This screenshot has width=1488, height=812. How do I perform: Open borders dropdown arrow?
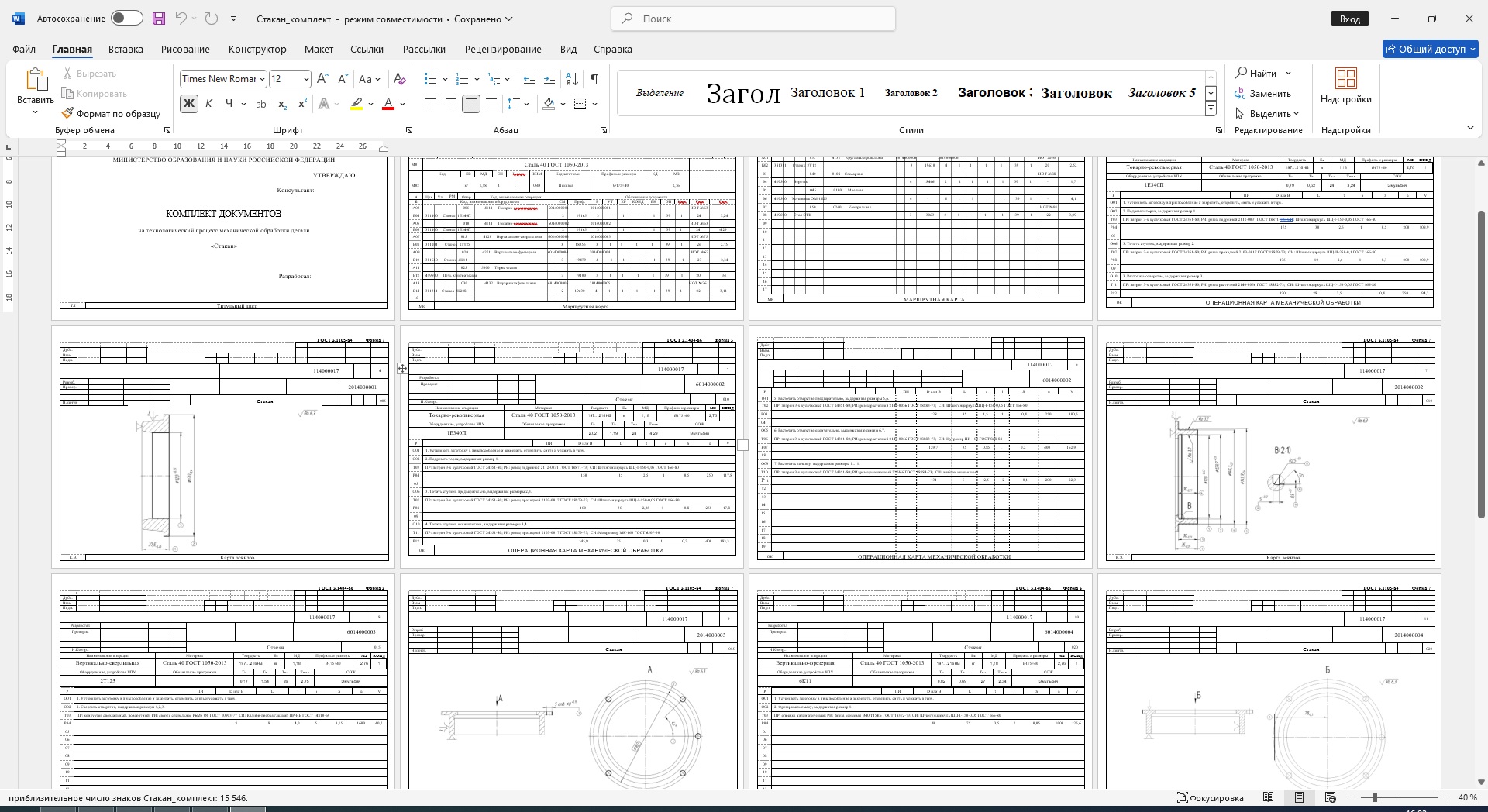pyautogui.click(x=595, y=104)
